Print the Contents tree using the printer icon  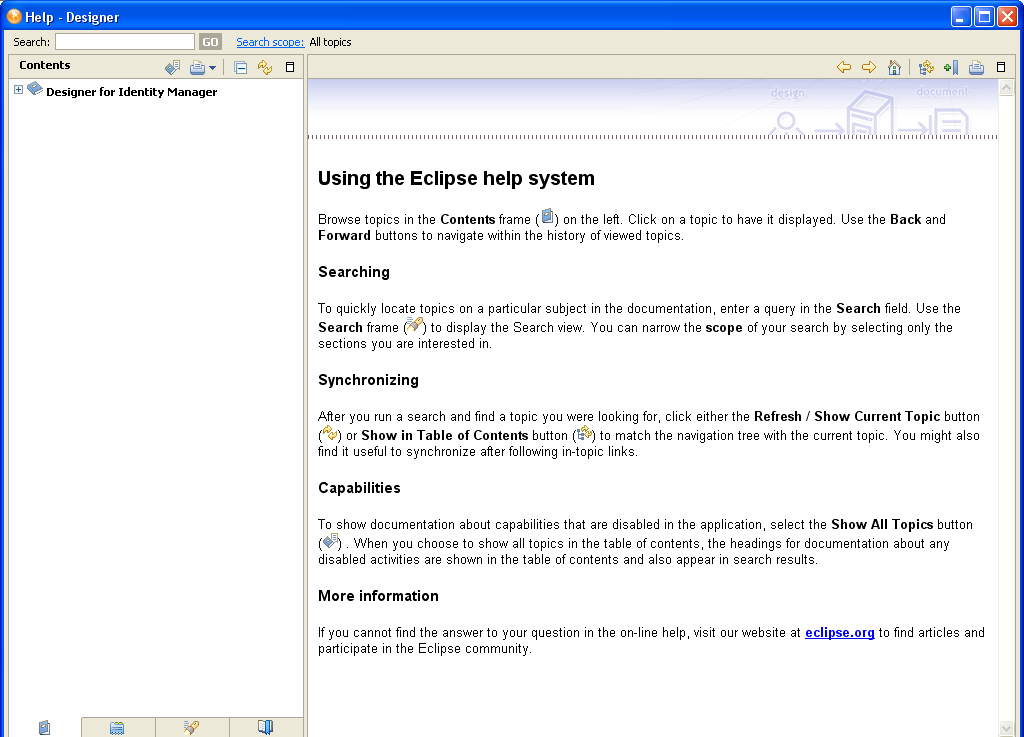(198, 67)
